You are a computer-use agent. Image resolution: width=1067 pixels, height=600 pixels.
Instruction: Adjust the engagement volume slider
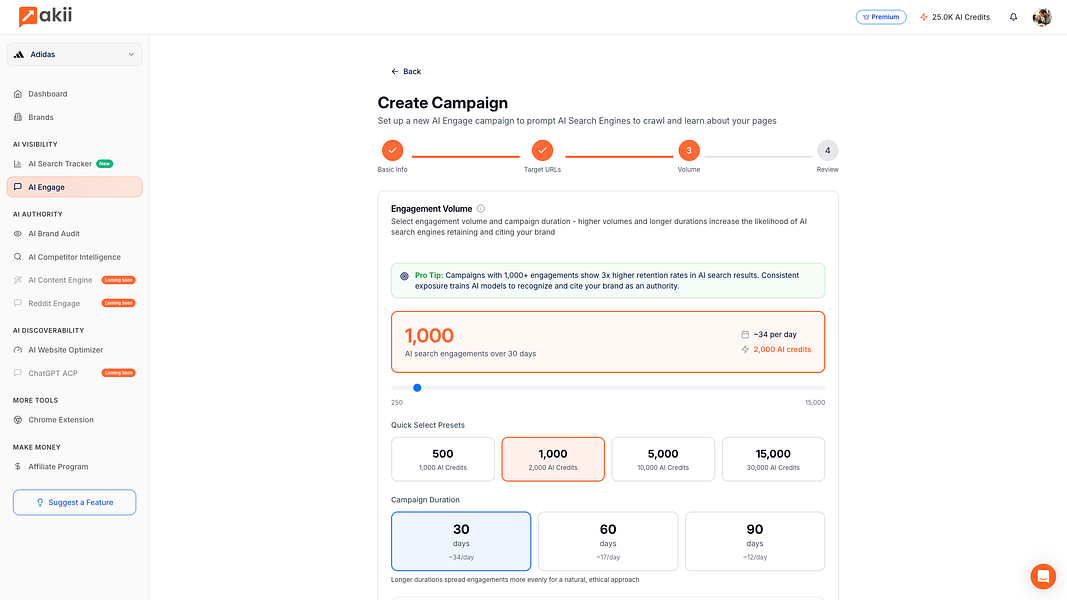[x=417, y=387]
